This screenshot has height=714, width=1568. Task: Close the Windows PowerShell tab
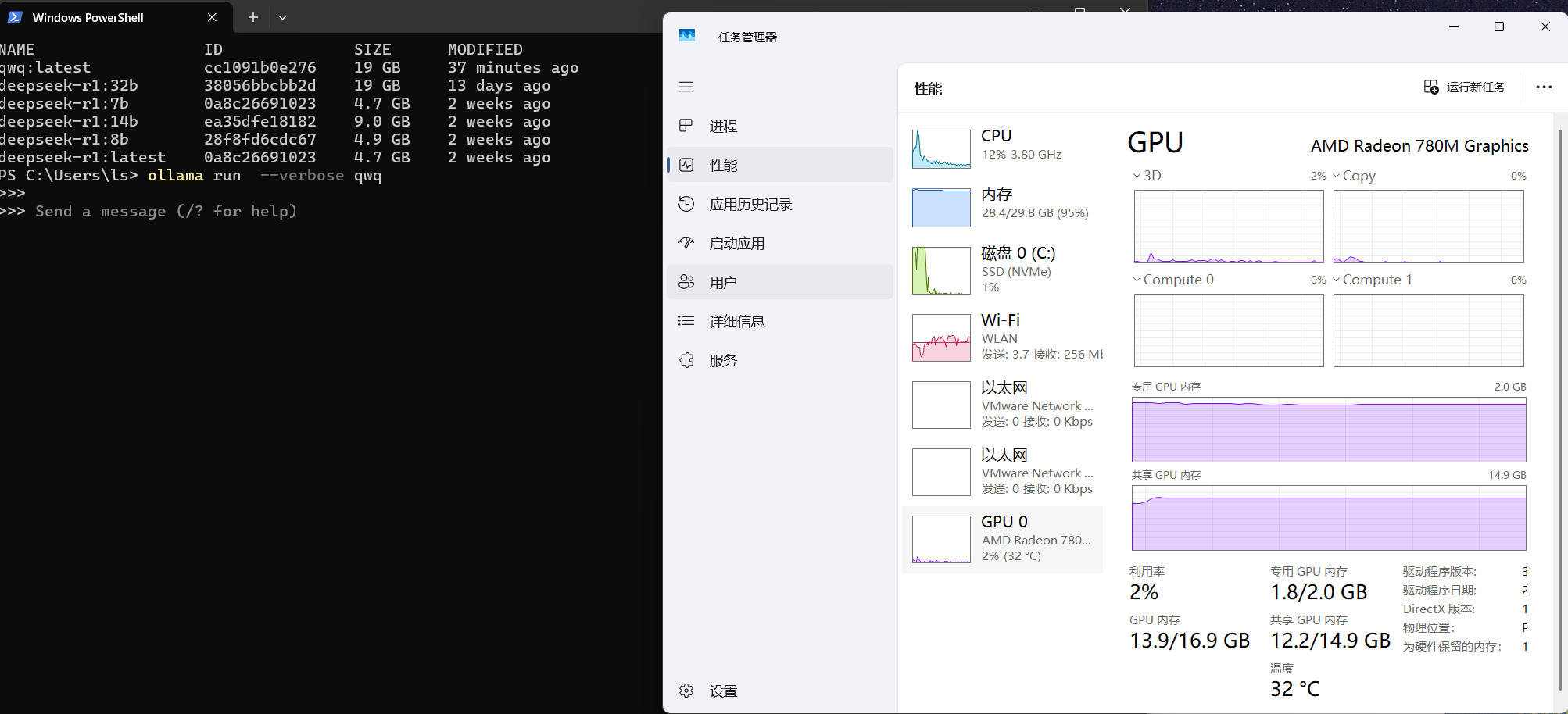(x=212, y=17)
